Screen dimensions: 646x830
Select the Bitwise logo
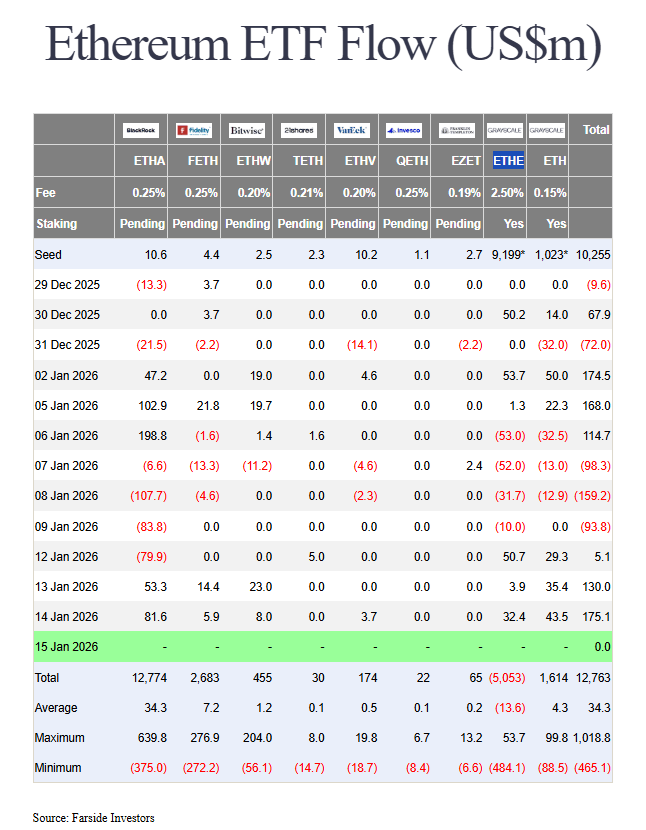coord(246,130)
